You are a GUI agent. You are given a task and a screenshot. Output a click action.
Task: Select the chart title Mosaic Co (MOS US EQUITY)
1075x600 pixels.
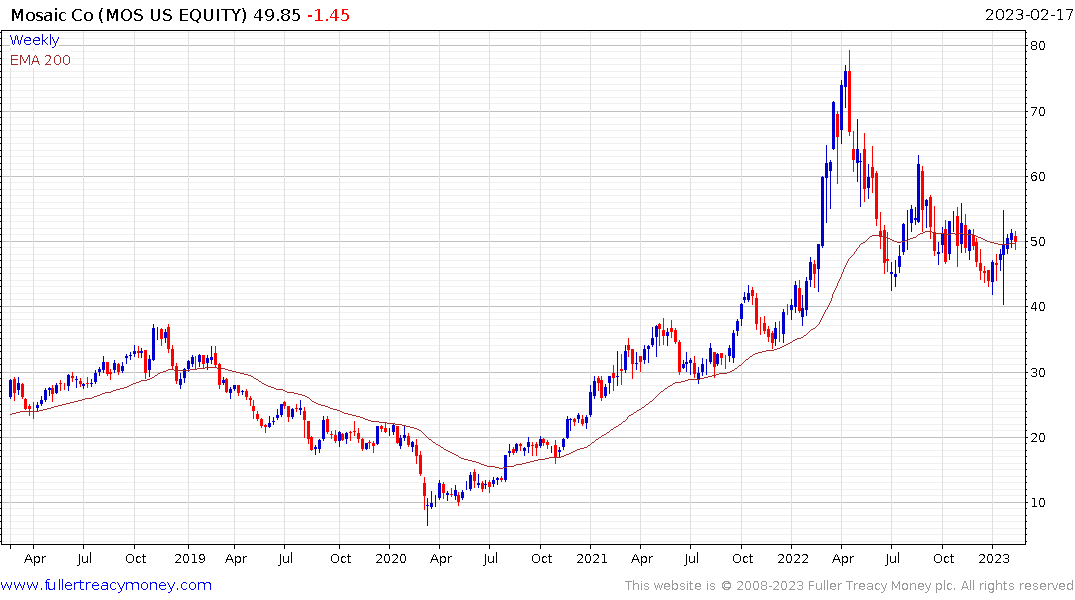click(x=129, y=15)
